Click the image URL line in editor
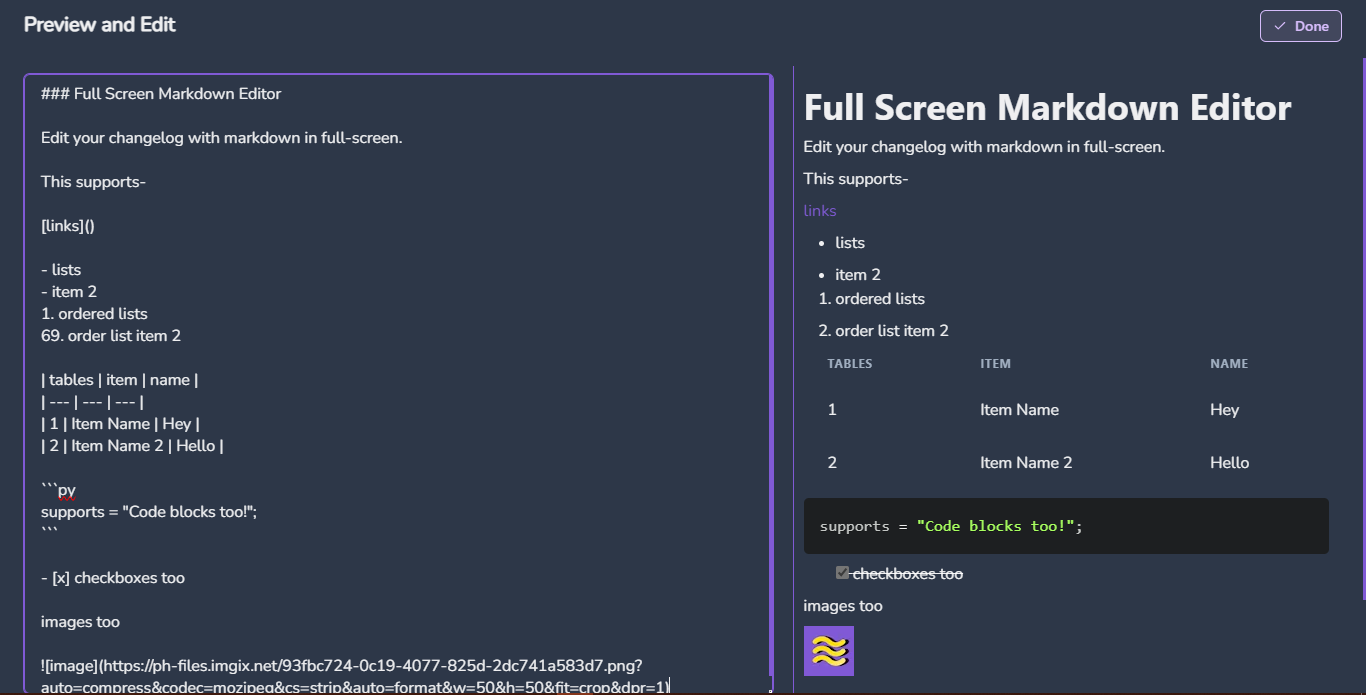1366x695 pixels. click(x=355, y=677)
